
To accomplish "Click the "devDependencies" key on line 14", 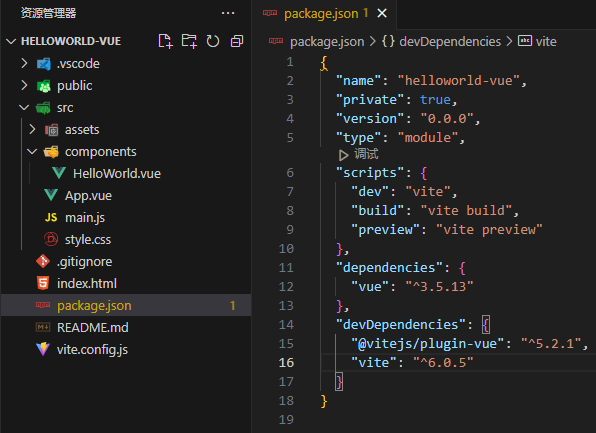I will [x=401, y=324].
